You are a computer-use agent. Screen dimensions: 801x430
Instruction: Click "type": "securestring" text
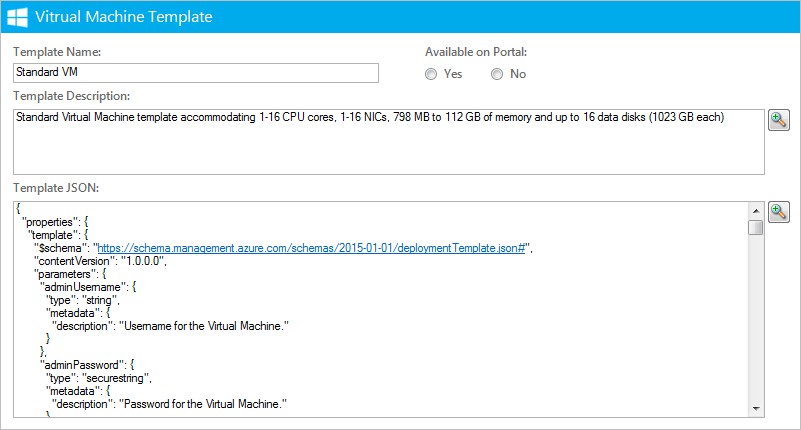point(99,378)
